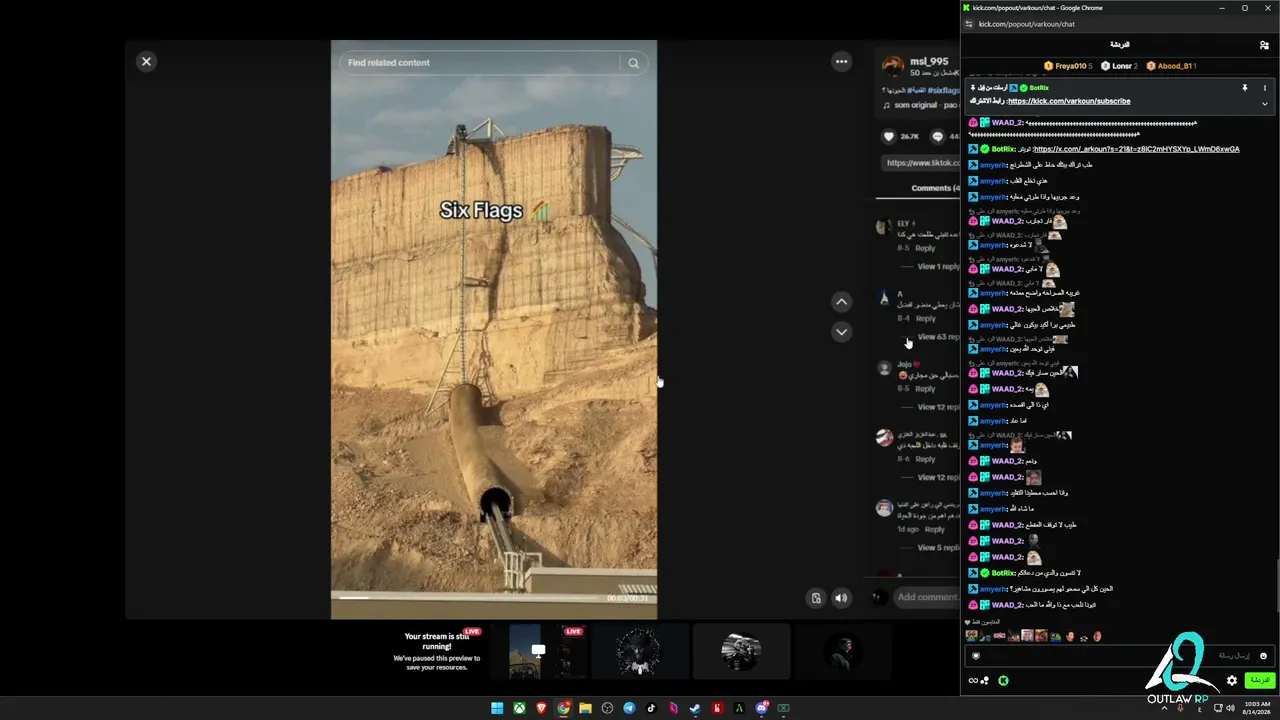
Task: Open msl_995 profile name
Action: click(x=929, y=61)
